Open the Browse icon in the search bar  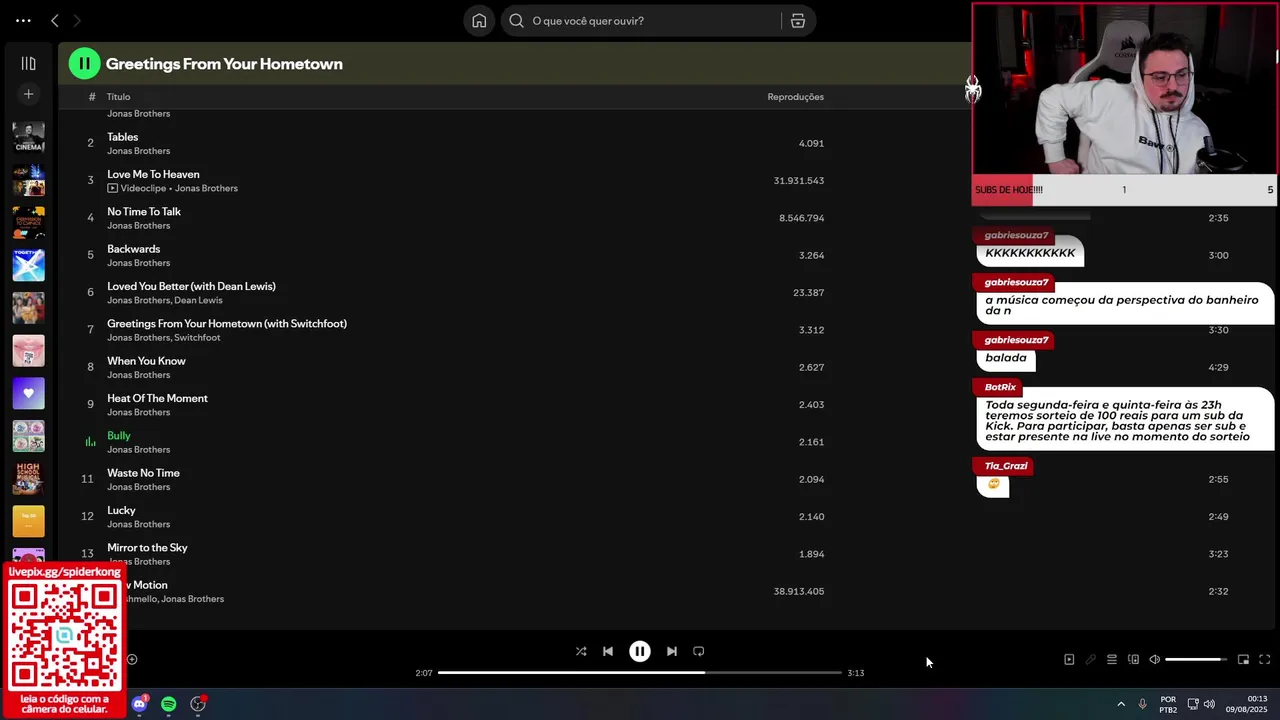click(x=797, y=20)
